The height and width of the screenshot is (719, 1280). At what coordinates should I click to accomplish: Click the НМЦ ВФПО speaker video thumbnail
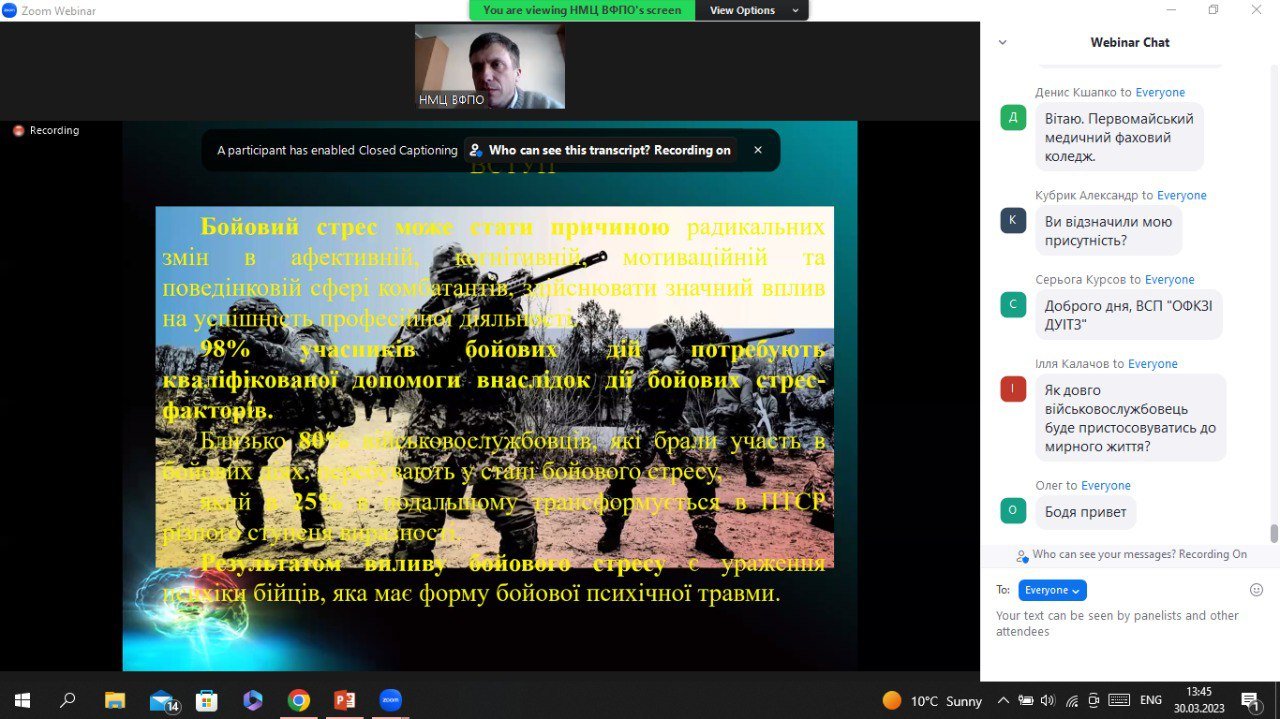coord(490,66)
